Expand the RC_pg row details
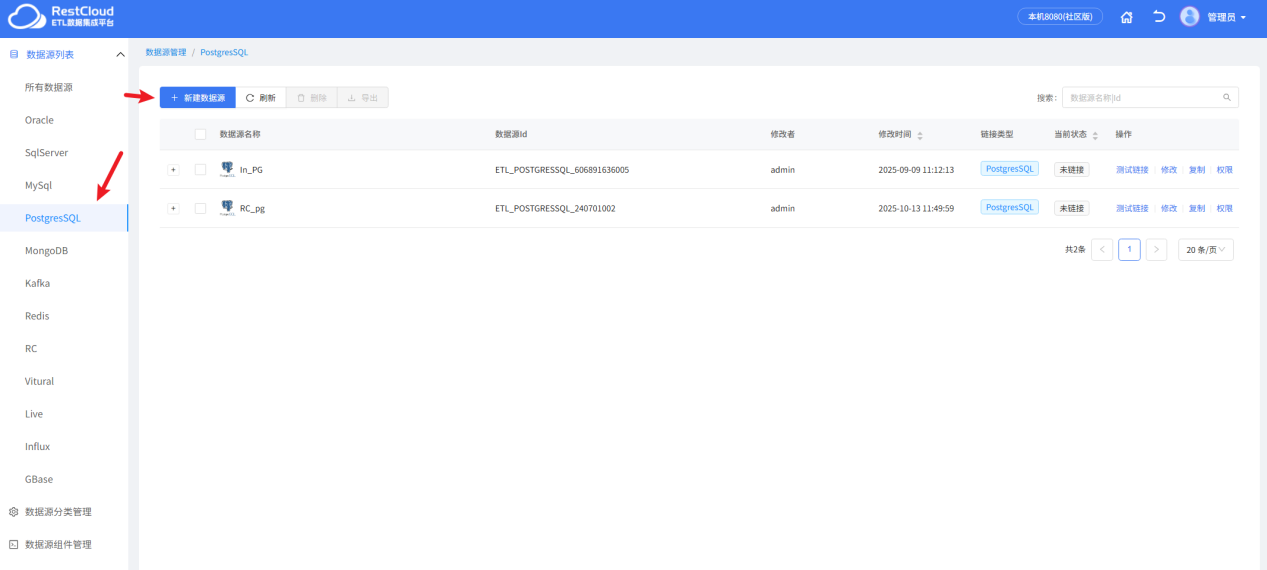Viewport: 1267px width, 570px height. pos(173,209)
